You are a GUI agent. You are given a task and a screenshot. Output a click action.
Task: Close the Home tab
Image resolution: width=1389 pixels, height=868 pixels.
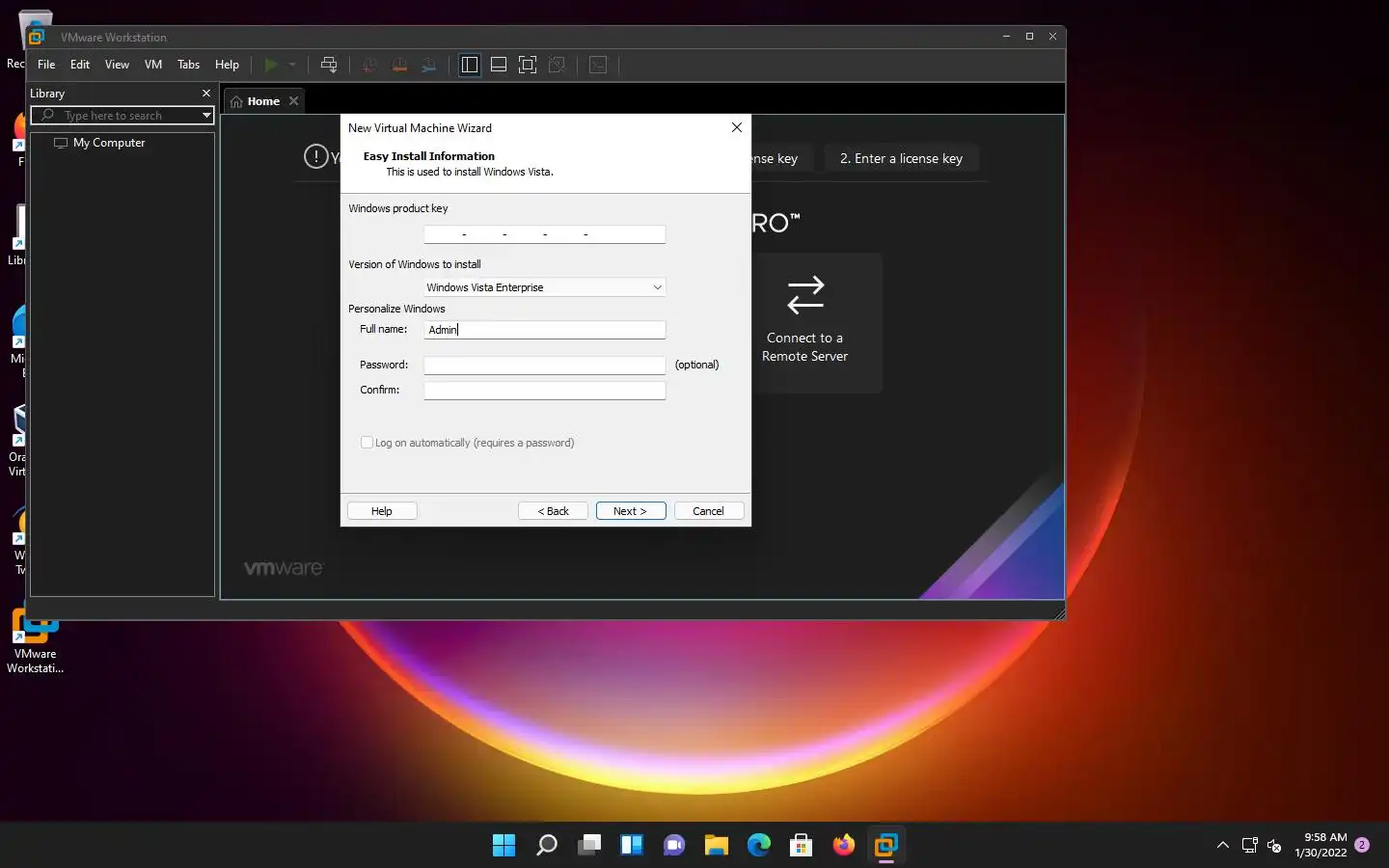pyautogui.click(x=294, y=101)
